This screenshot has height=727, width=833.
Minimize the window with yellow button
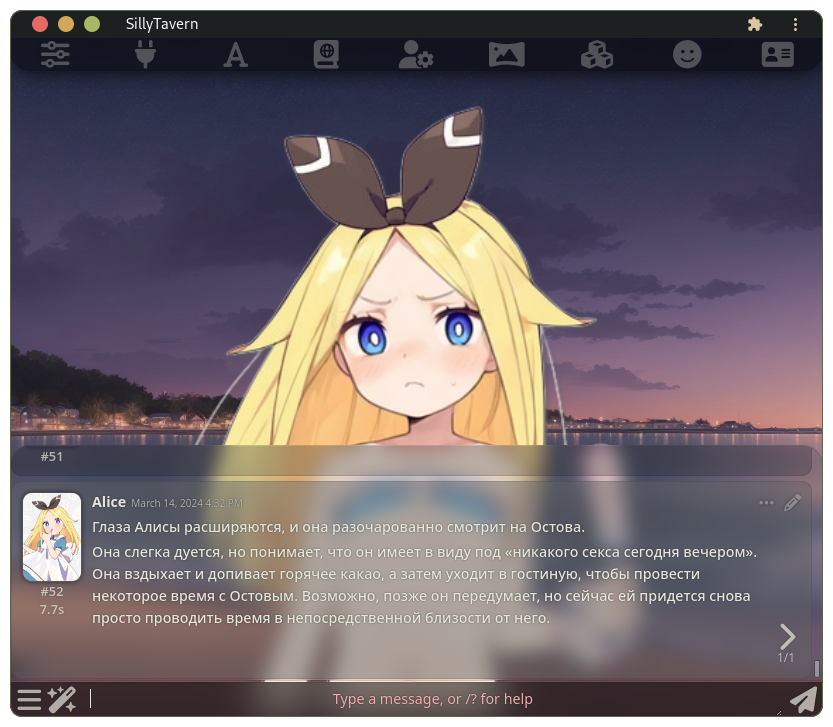(x=66, y=24)
